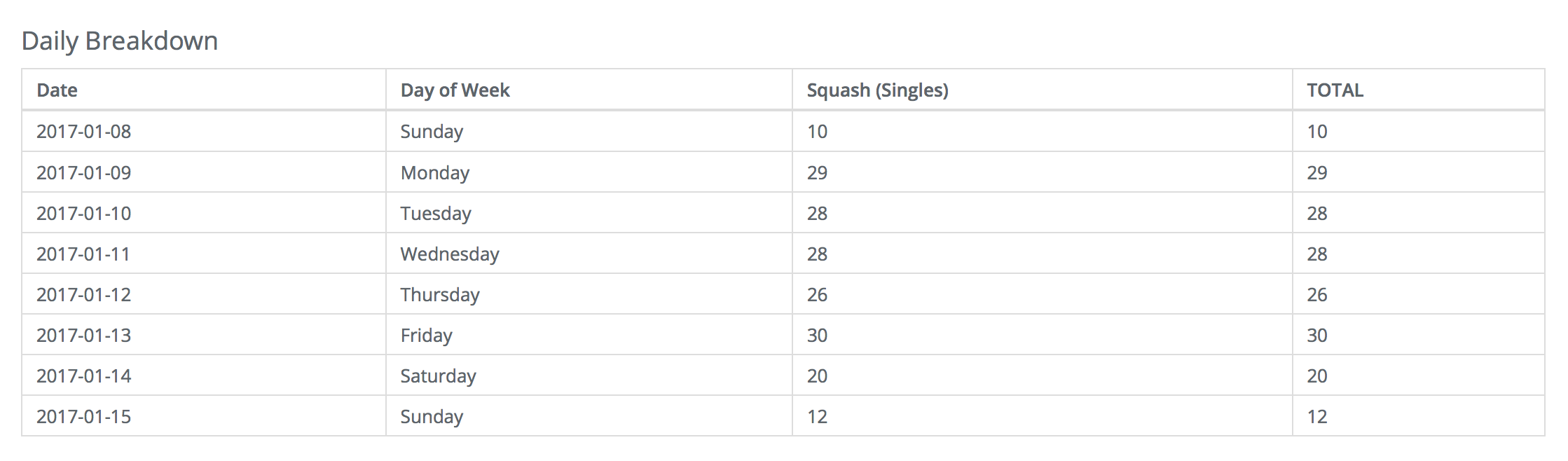Click the Wednesday day cell
This screenshot has height=461, width=1568.
pos(589,254)
